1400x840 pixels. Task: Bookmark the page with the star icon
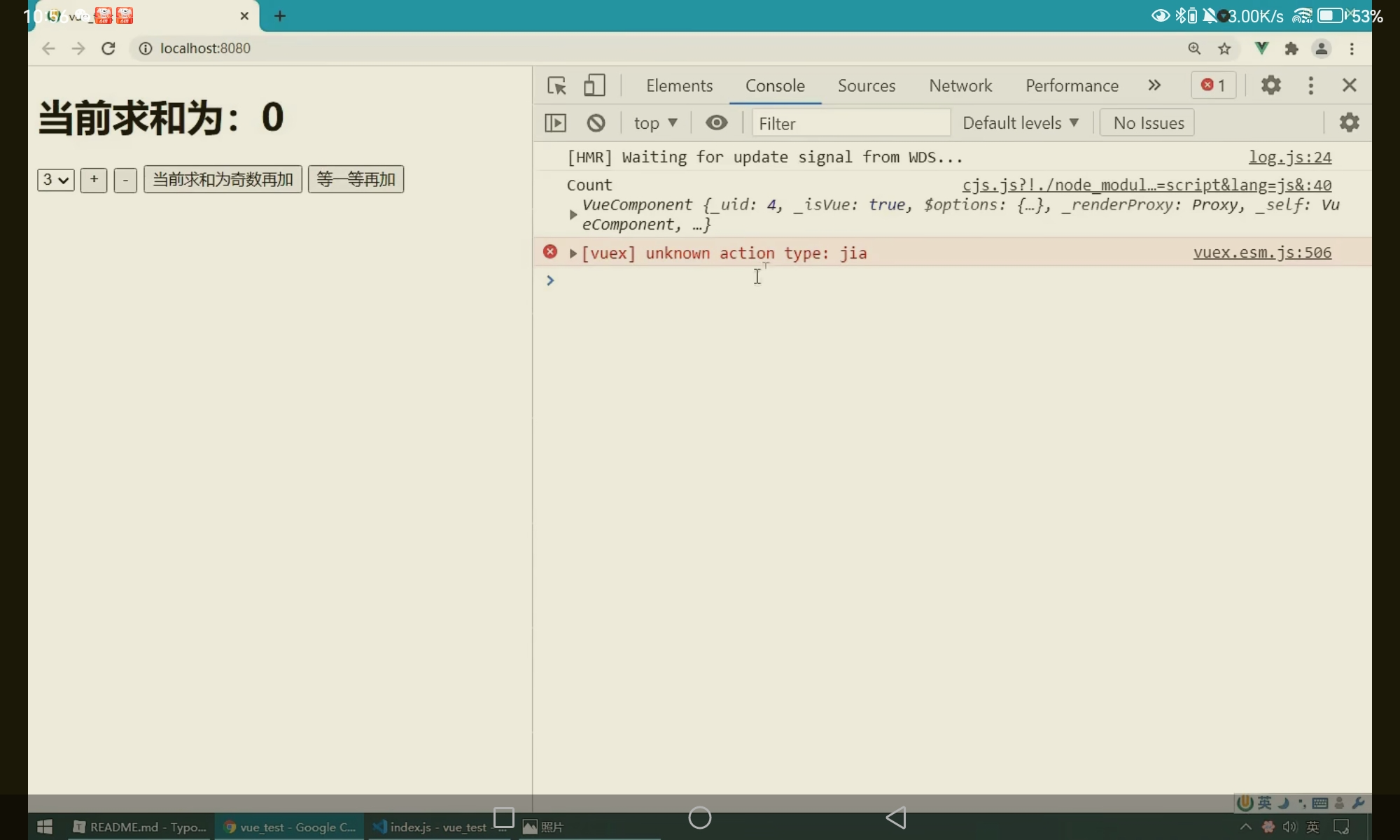(1224, 48)
